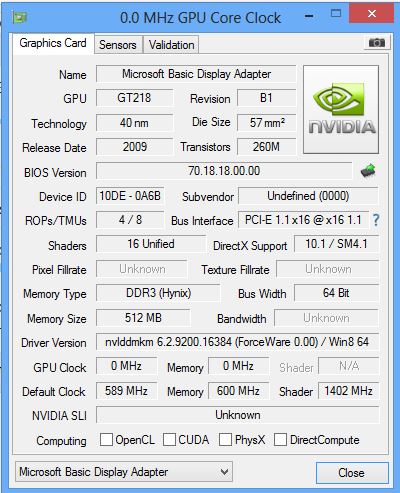The width and height of the screenshot is (400, 493).
Task: Open the graphics adapter selection dropdown
Action: (x=124, y=472)
